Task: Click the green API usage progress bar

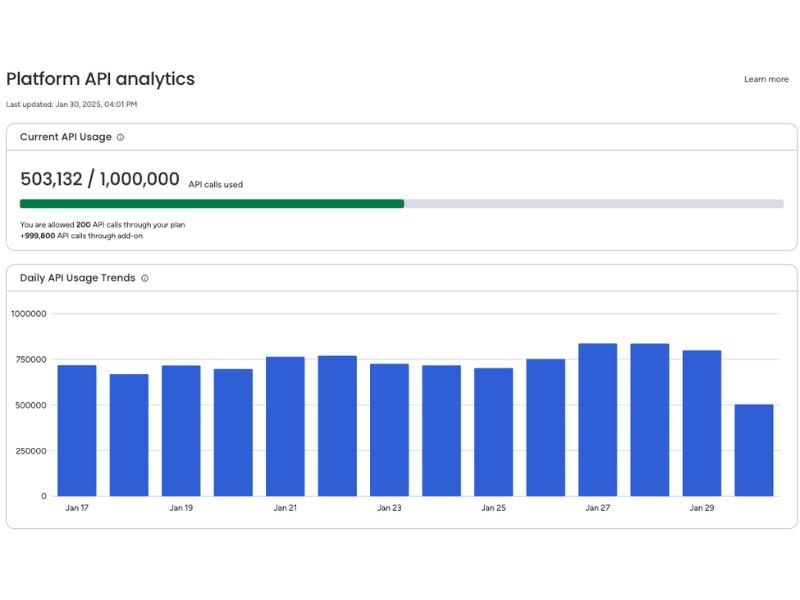Action: tap(212, 204)
